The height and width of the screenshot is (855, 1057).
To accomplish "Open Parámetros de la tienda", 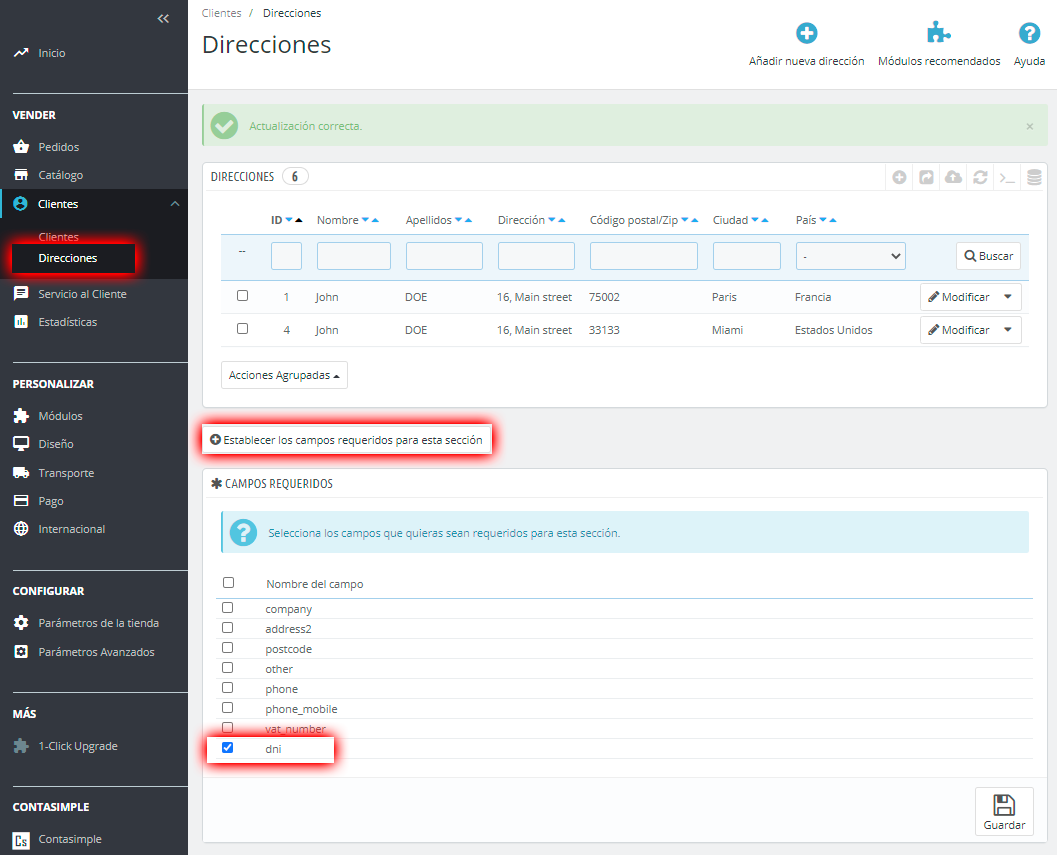I will pyautogui.click(x=98, y=623).
